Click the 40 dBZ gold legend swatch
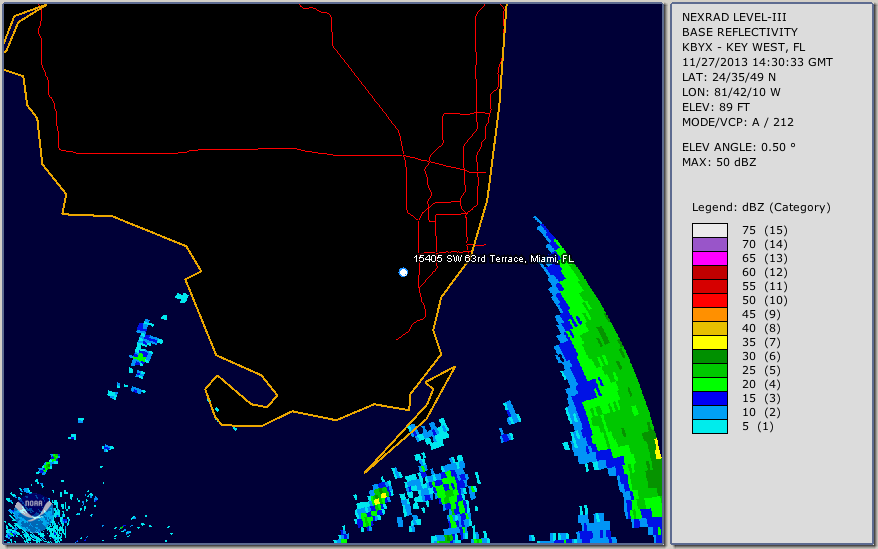Image resolution: width=878 pixels, height=549 pixels. click(709, 328)
